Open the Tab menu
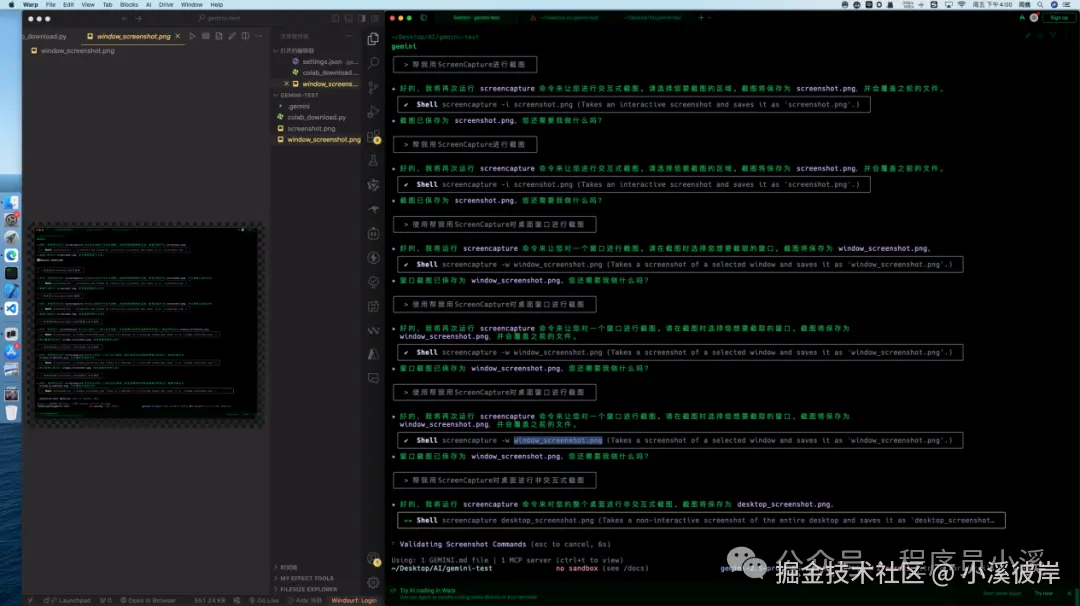 [107, 4]
